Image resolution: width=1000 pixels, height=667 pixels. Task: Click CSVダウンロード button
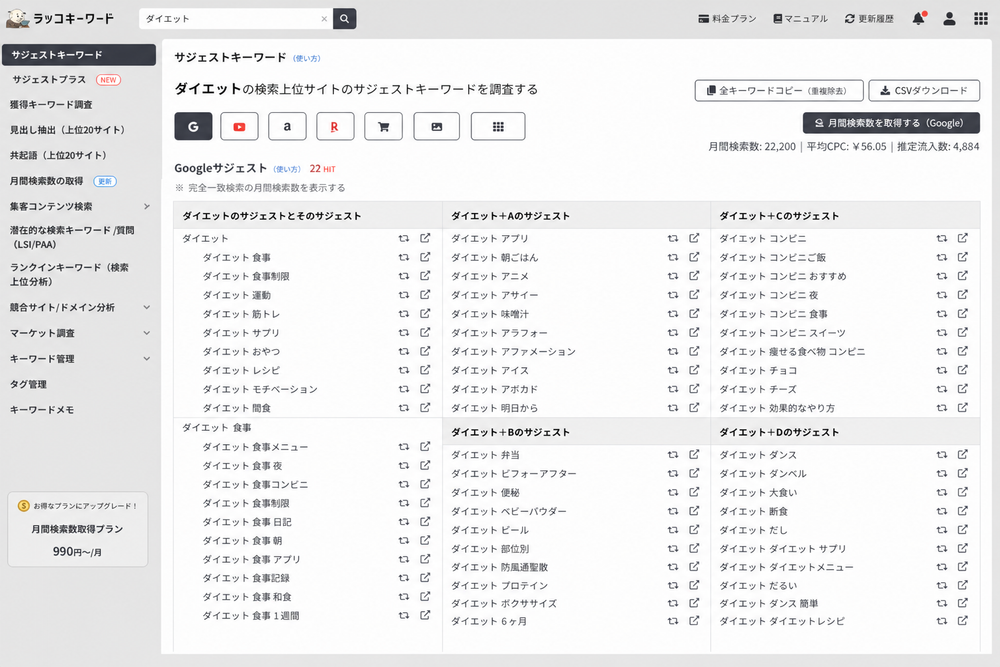pos(924,91)
